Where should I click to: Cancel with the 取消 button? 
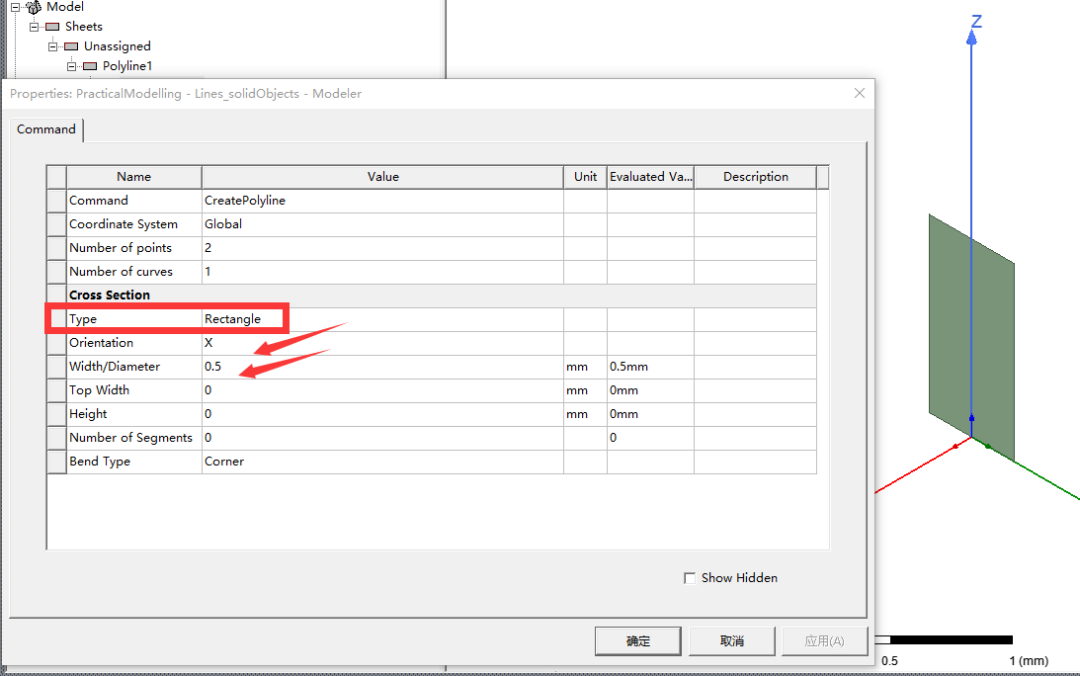[x=731, y=641]
